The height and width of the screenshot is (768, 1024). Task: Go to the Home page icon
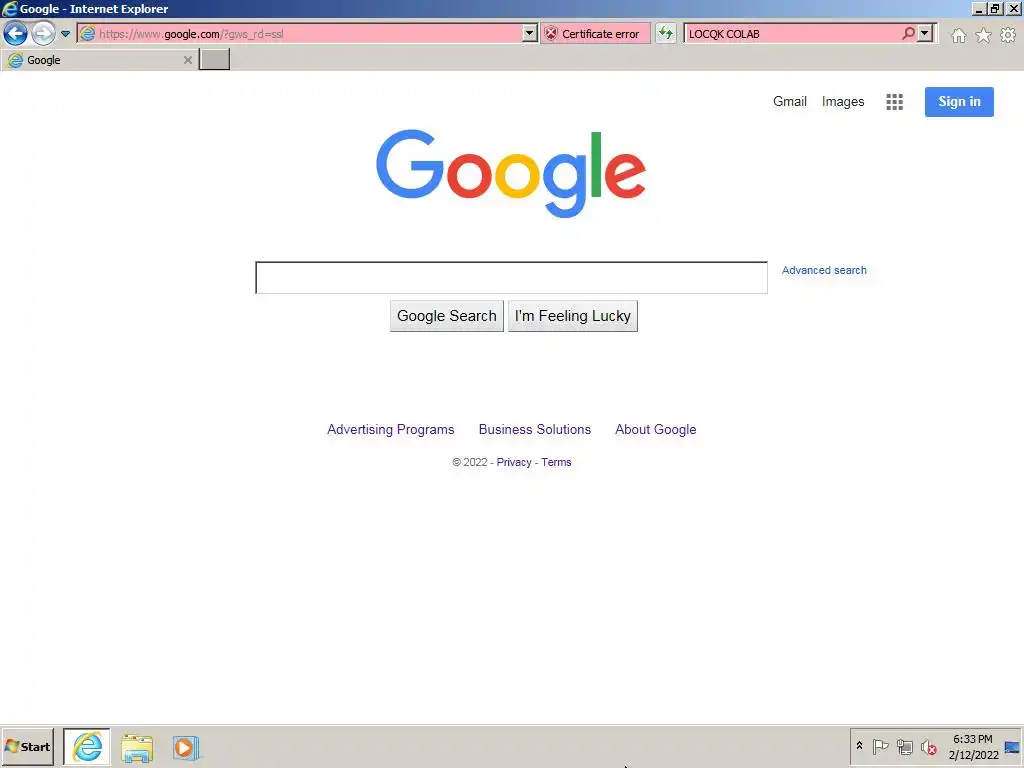pos(958,35)
